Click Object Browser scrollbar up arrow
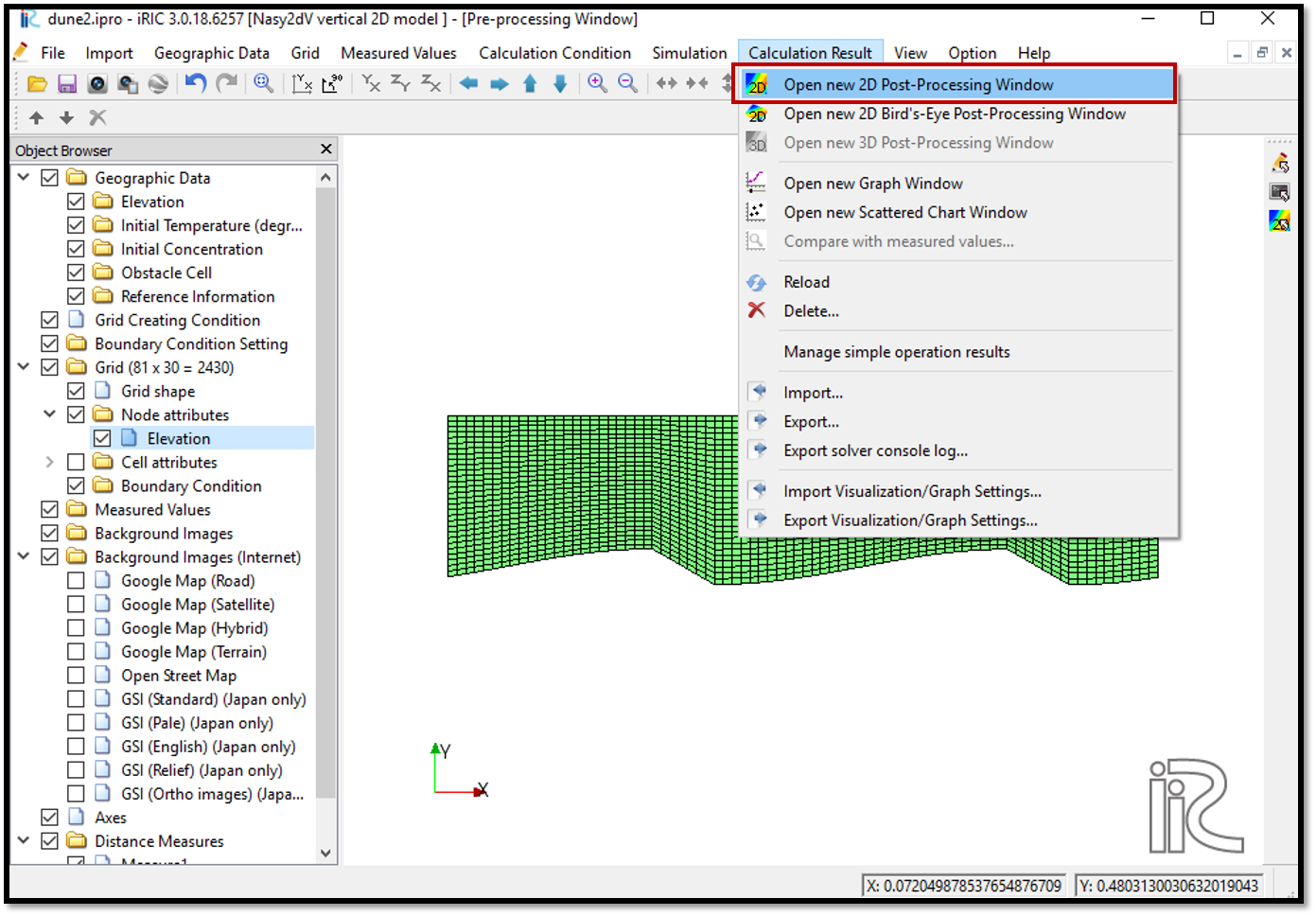The image size is (1316, 916). click(x=326, y=178)
